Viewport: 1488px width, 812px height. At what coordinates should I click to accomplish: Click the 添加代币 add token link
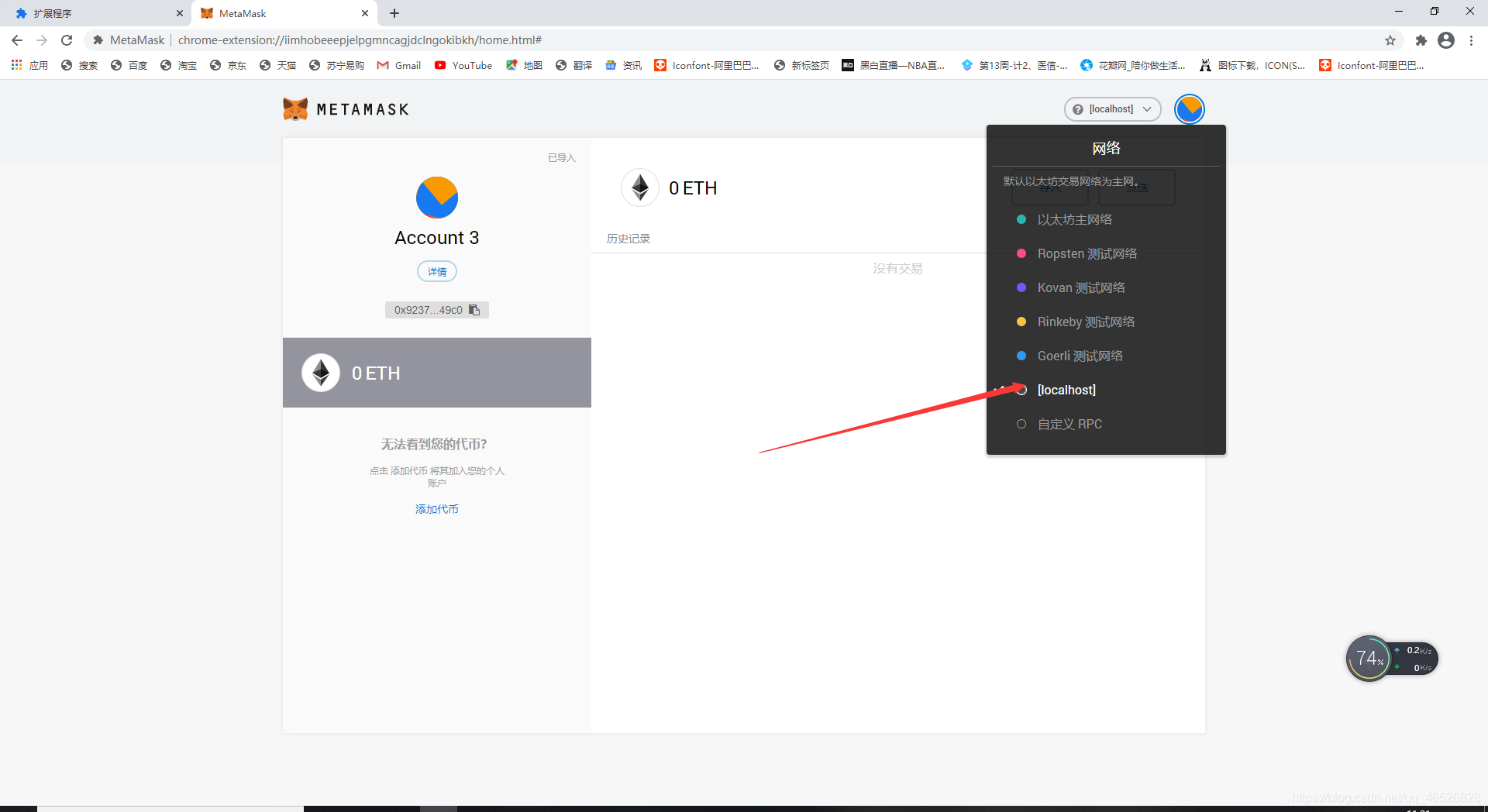437,509
